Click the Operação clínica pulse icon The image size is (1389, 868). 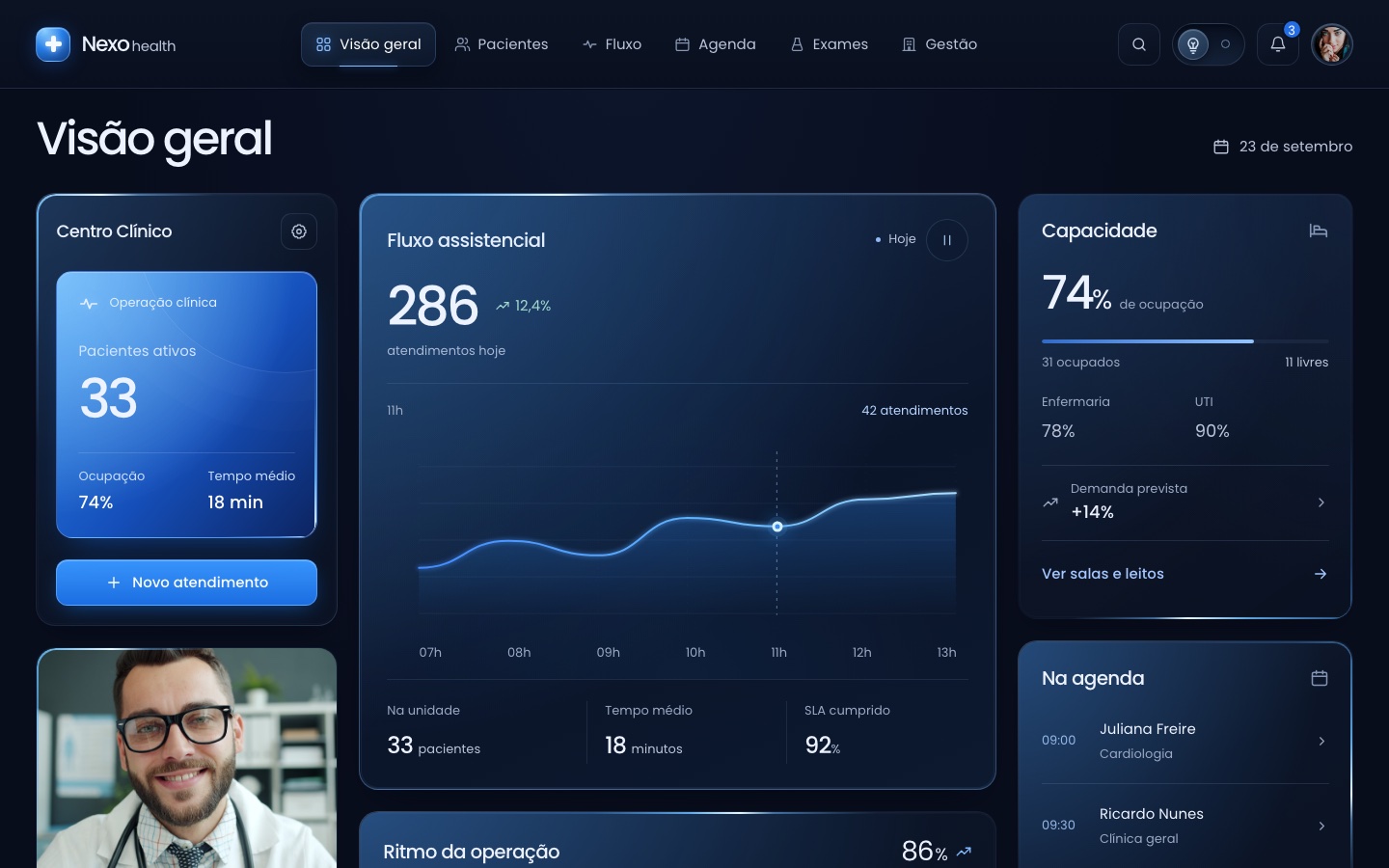click(x=89, y=303)
